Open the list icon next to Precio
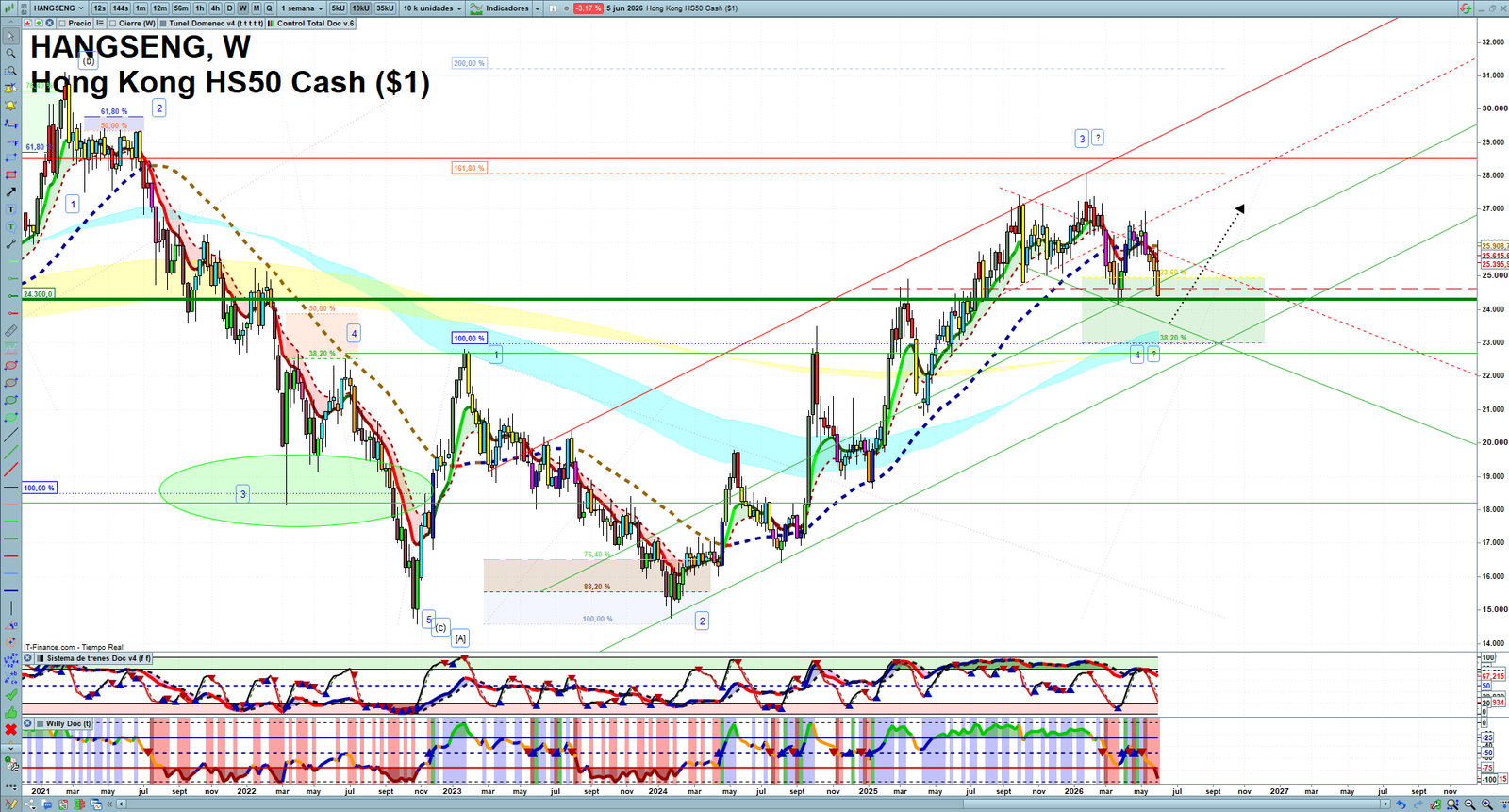 coord(100,23)
